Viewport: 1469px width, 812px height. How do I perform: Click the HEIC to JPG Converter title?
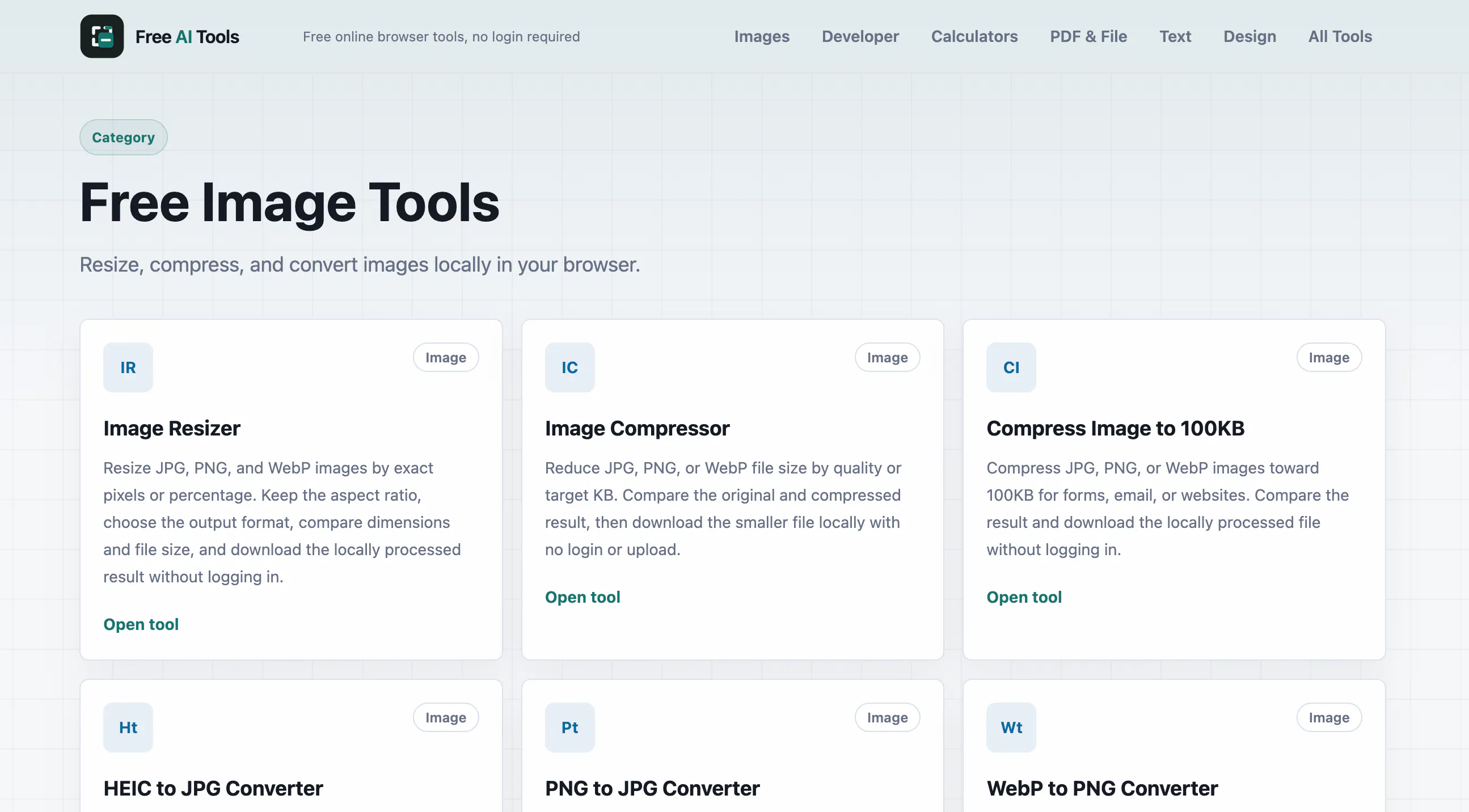[213, 788]
